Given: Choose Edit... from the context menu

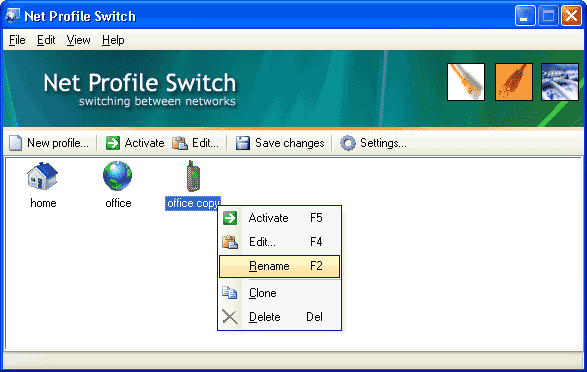Looking at the screenshot, I should coord(279,242).
